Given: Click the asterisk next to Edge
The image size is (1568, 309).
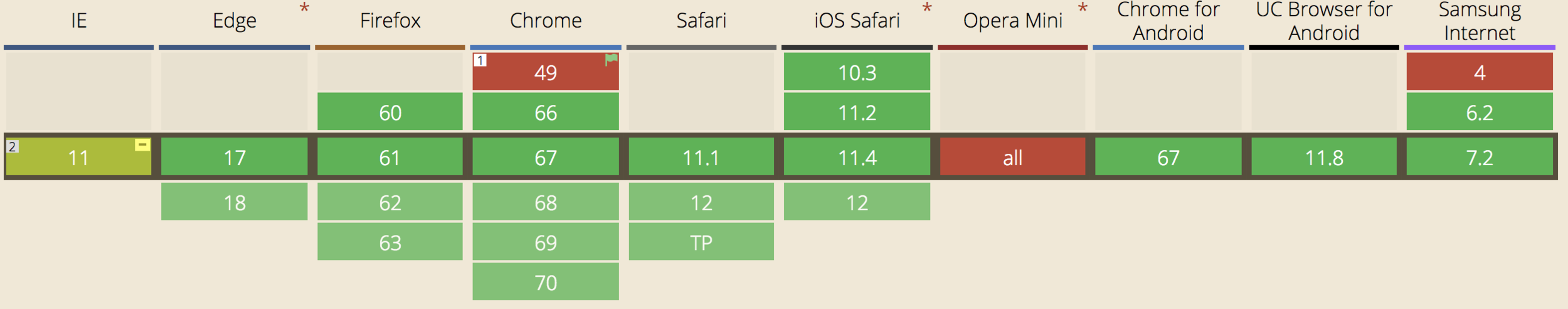Looking at the screenshot, I should [304, 9].
